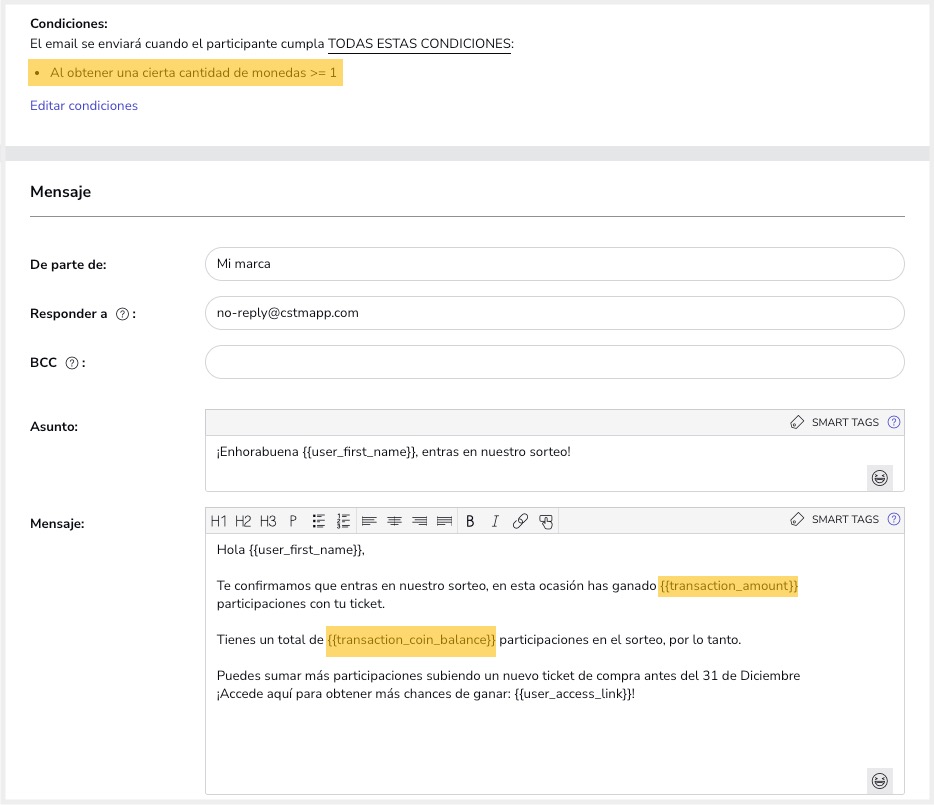Insert a bulleted list

click(x=319, y=521)
